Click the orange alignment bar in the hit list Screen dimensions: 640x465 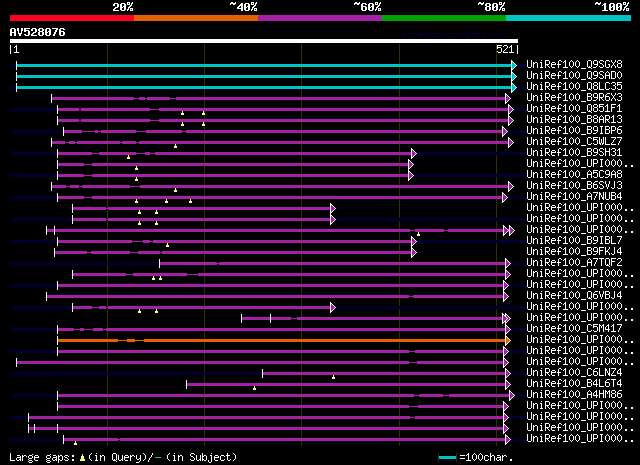(282, 340)
